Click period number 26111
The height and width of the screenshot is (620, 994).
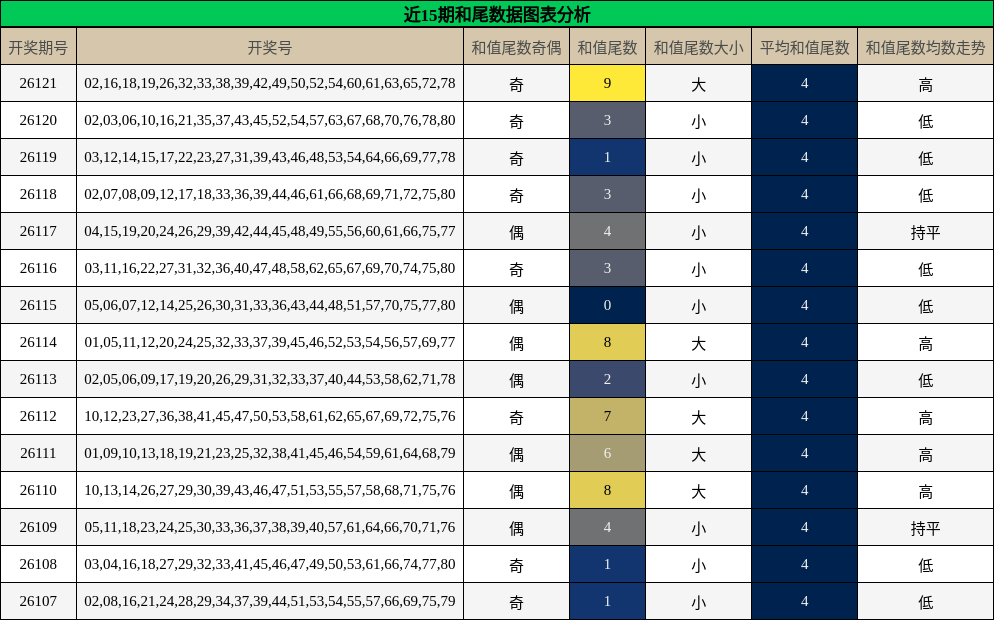pyautogui.click(x=38, y=453)
